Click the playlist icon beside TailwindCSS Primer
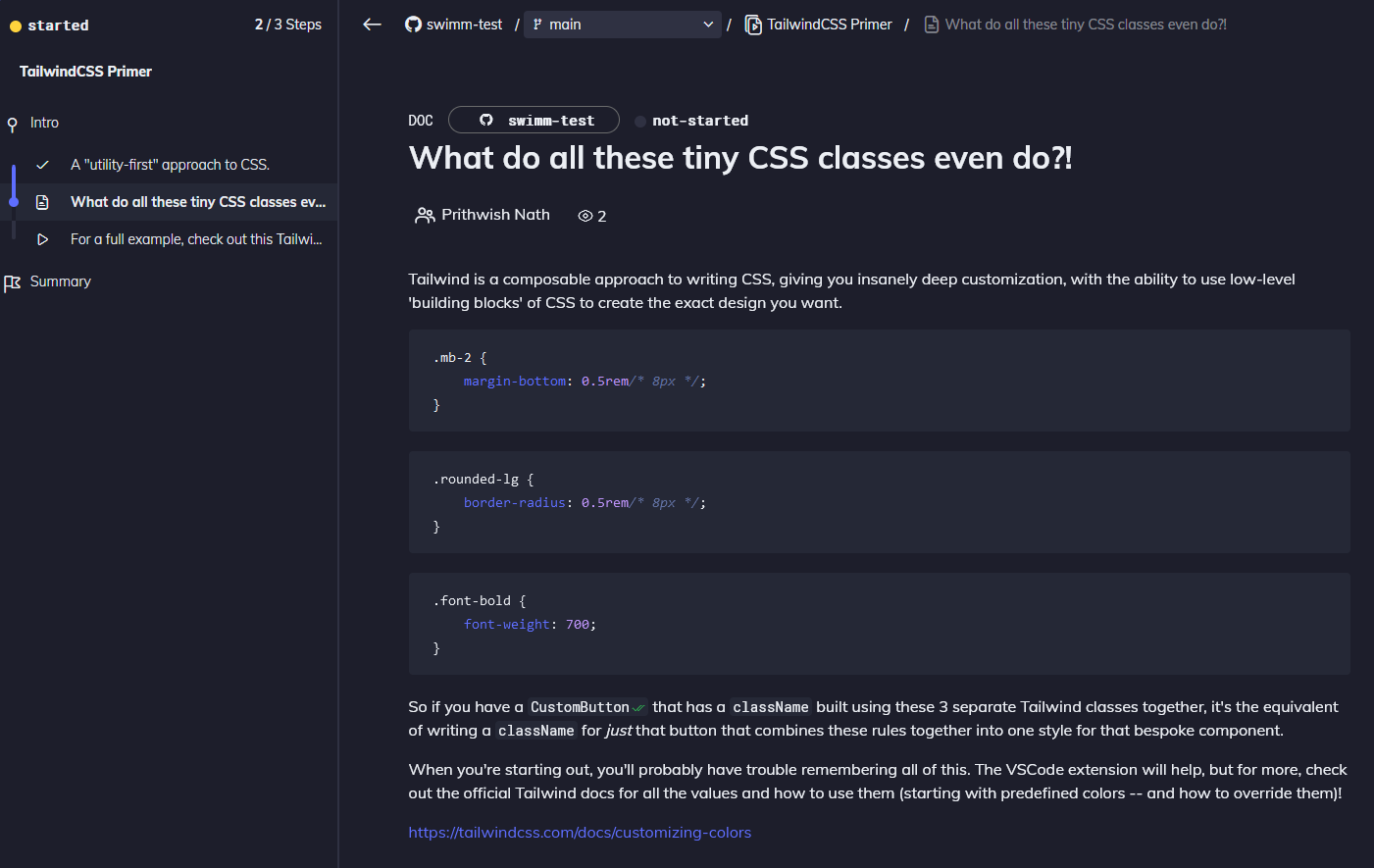The width and height of the screenshot is (1374, 868). coord(753,25)
